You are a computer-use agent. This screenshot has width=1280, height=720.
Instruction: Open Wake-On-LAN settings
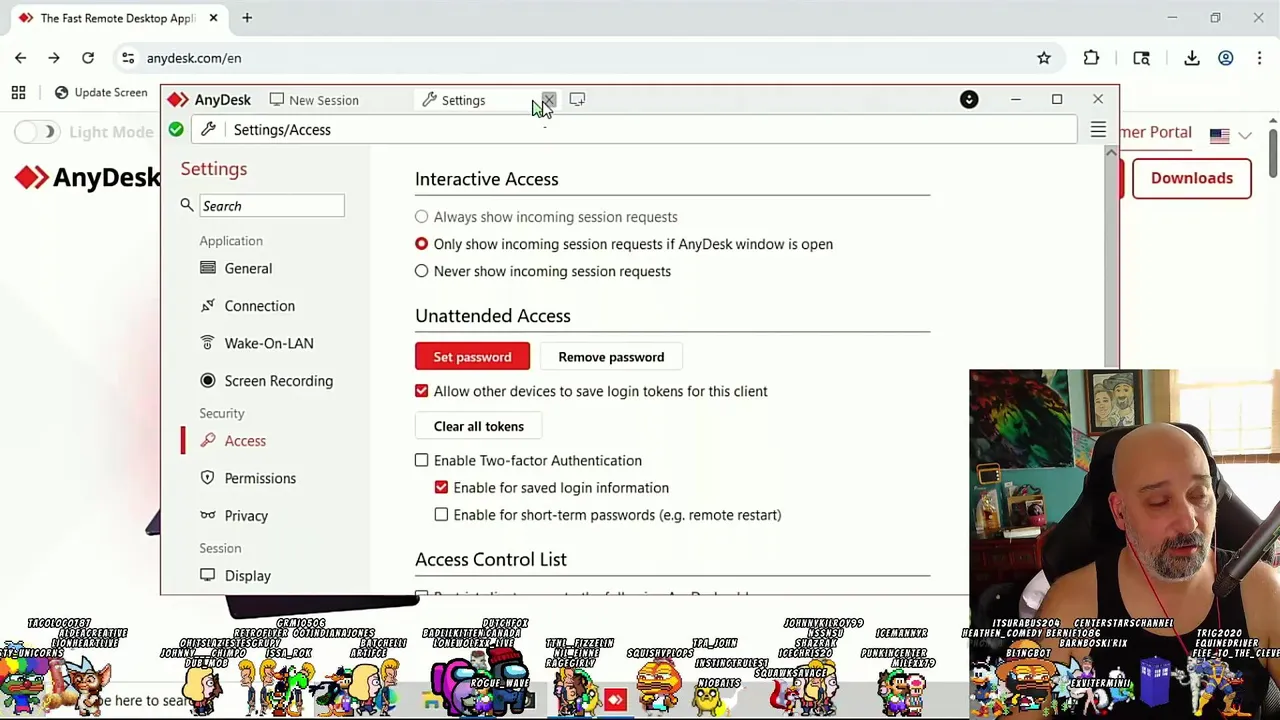point(269,343)
